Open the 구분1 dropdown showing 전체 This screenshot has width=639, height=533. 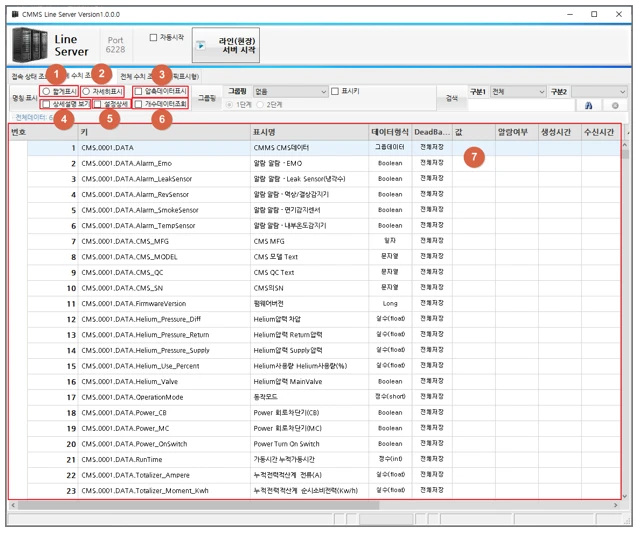pos(518,92)
